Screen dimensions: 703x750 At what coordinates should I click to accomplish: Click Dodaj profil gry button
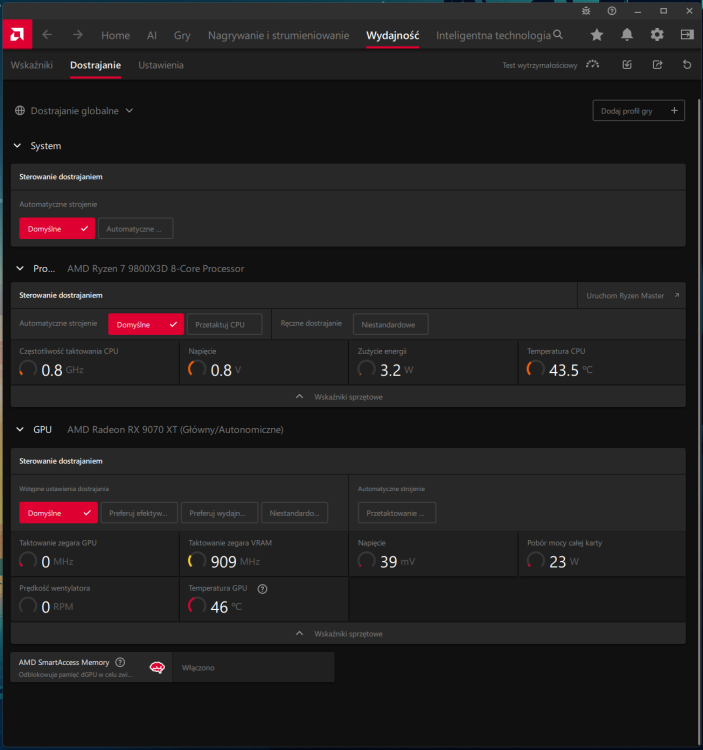pyautogui.click(x=638, y=110)
